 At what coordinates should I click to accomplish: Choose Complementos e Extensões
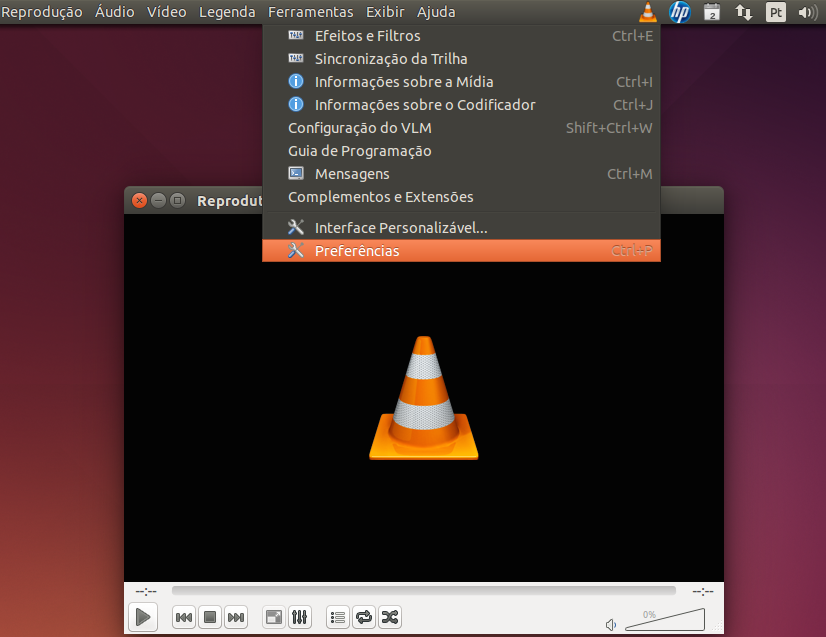point(461,197)
